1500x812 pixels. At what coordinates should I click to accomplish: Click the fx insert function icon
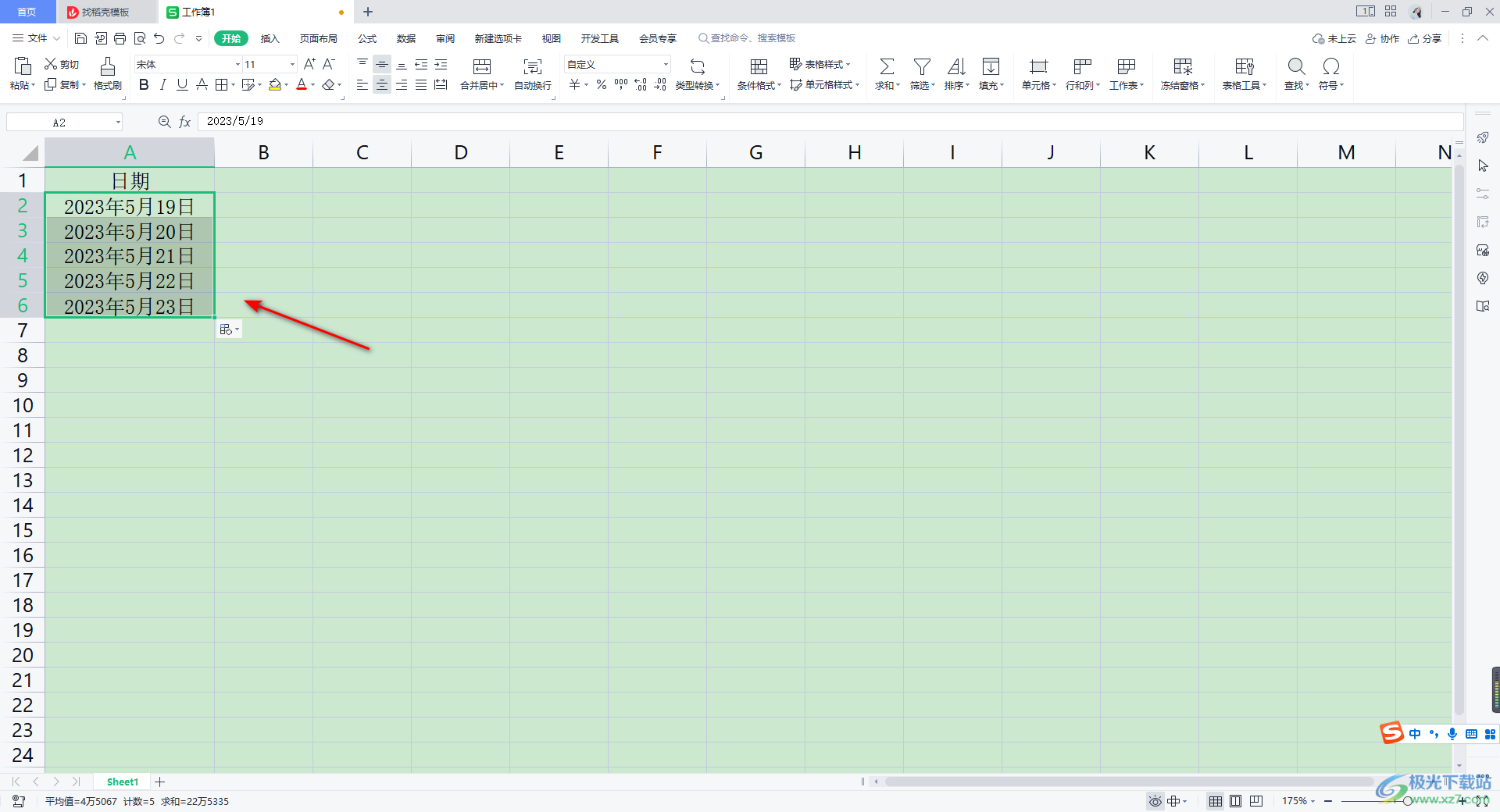point(185,122)
